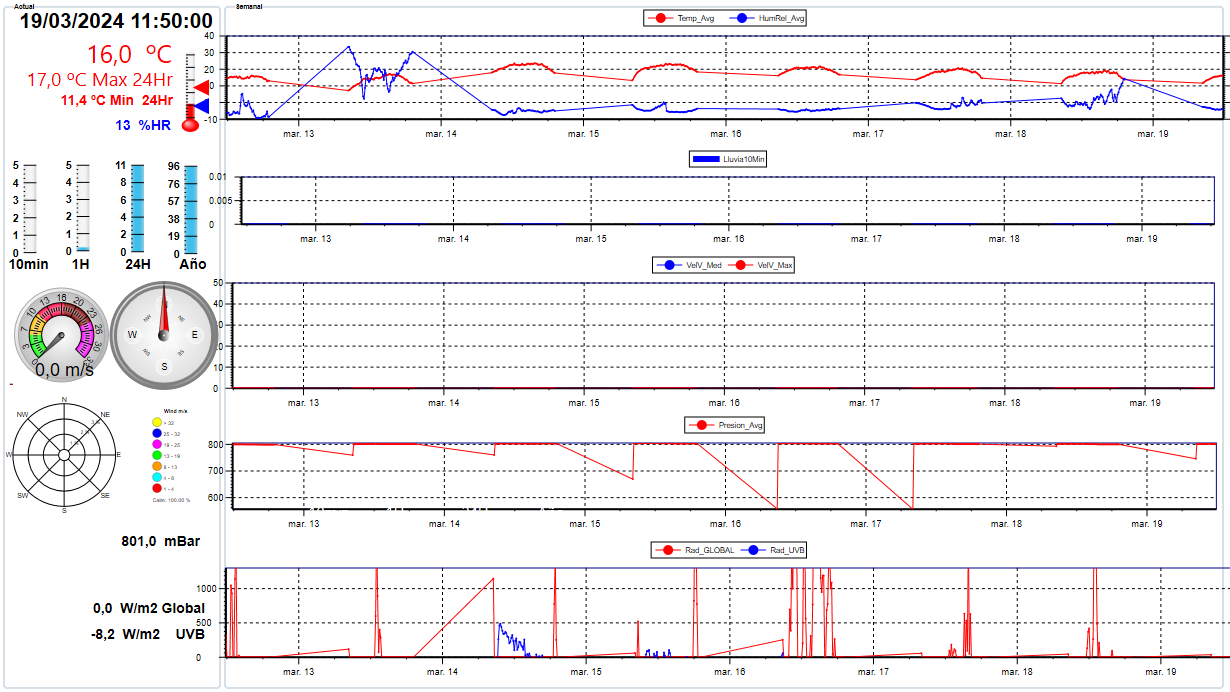Click the red thermometer bulb icon
1230x692 pixels.
click(x=190, y=126)
